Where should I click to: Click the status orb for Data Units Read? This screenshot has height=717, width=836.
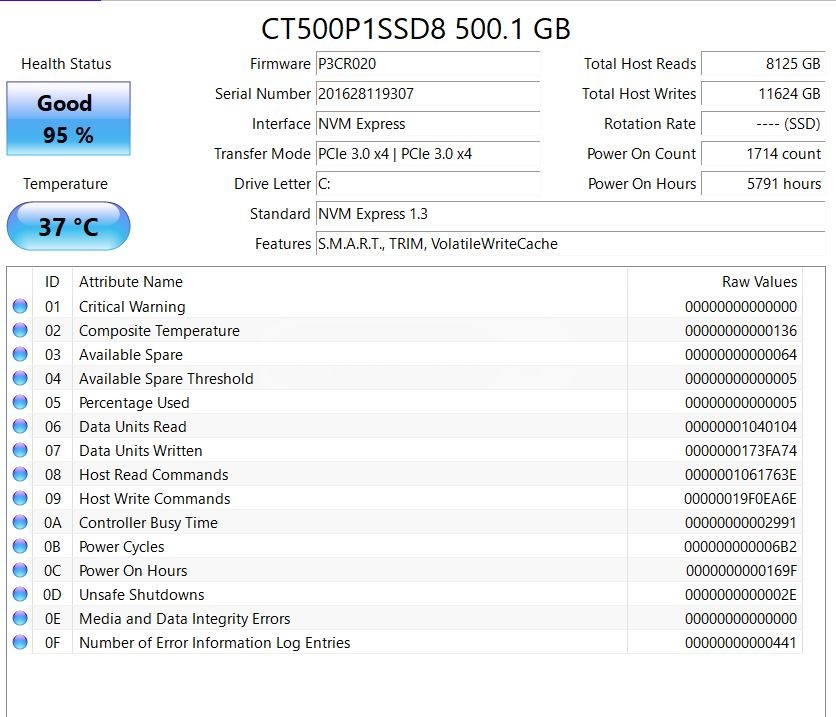20,426
